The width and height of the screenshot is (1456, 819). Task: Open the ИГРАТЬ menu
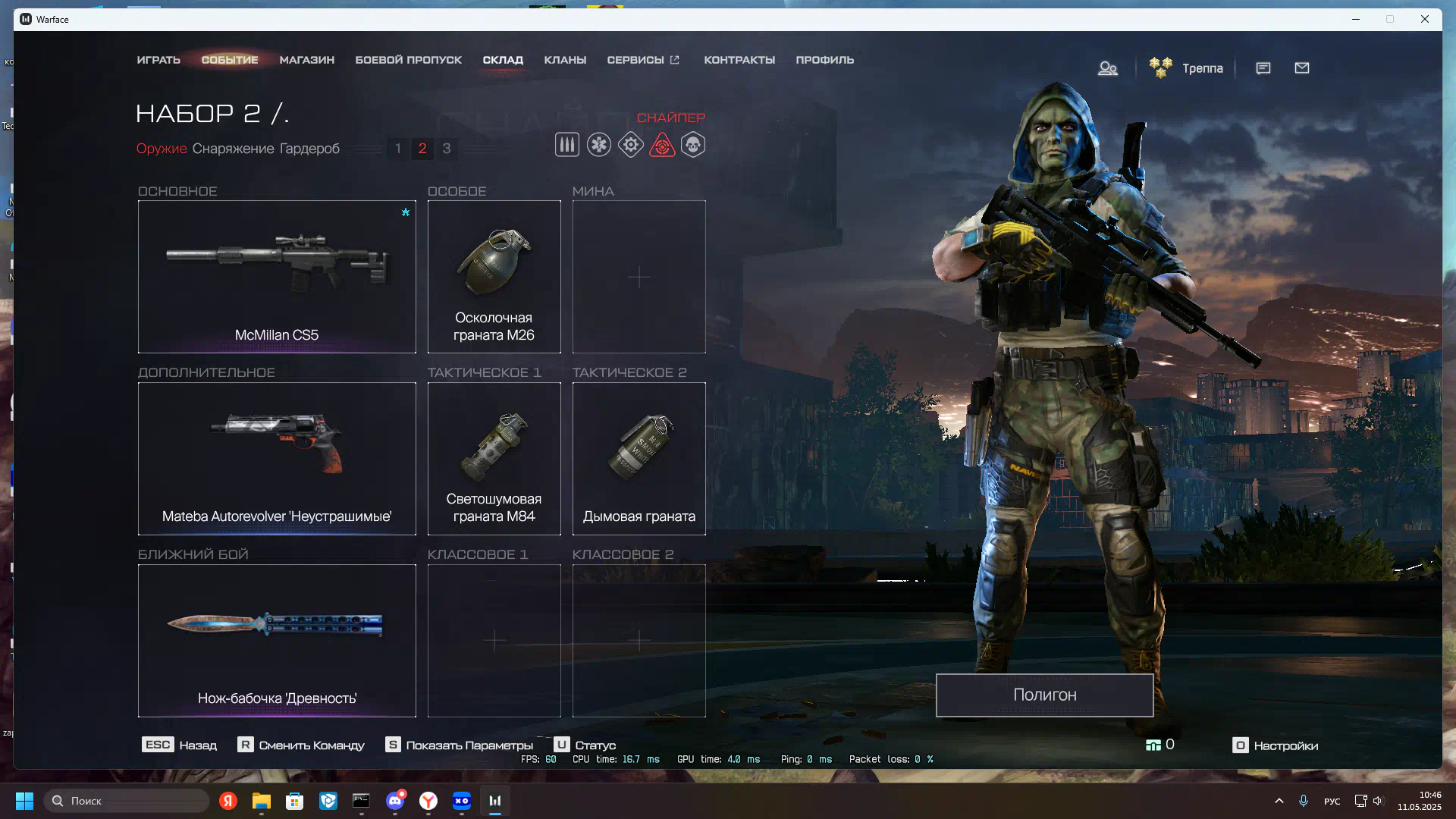[158, 60]
